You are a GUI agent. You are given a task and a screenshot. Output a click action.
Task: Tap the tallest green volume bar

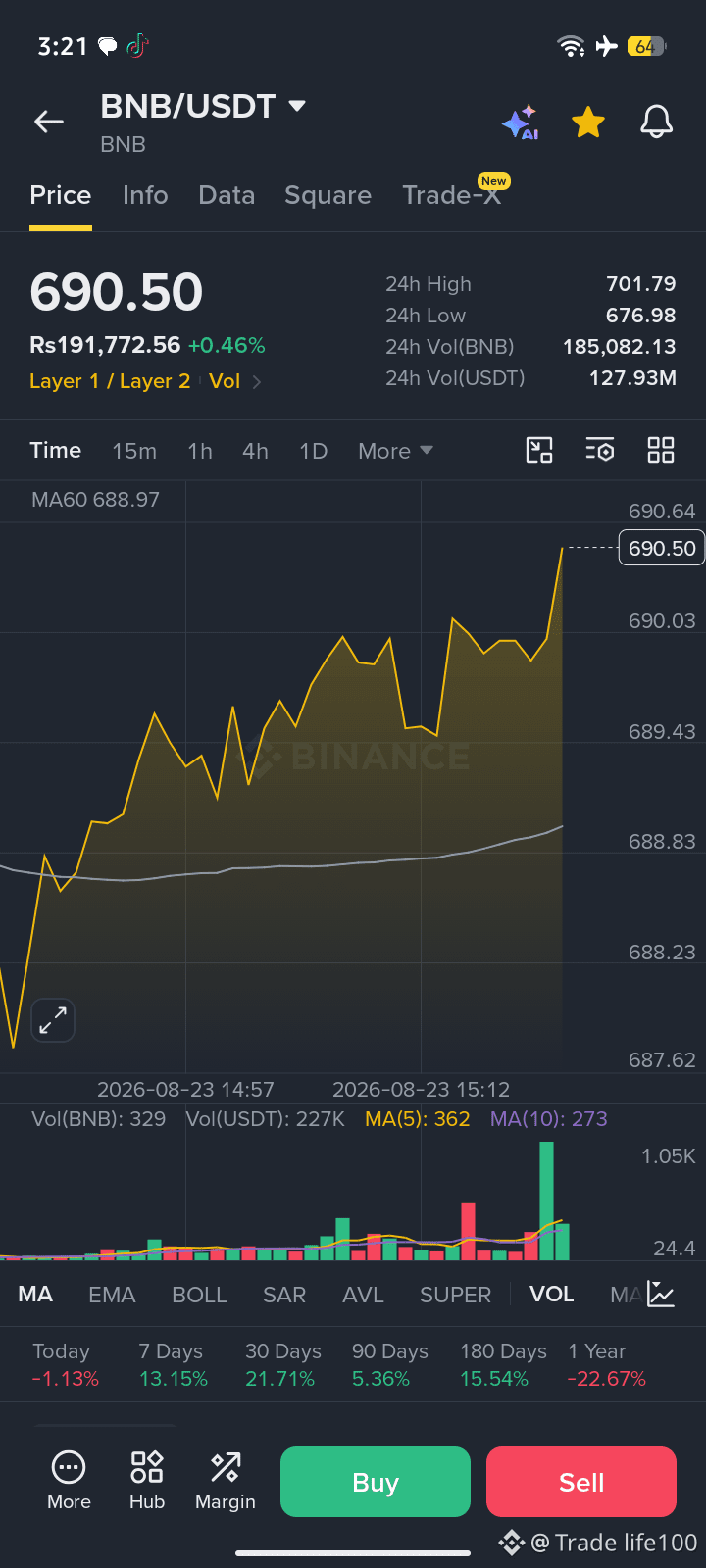click(546, 1200)
